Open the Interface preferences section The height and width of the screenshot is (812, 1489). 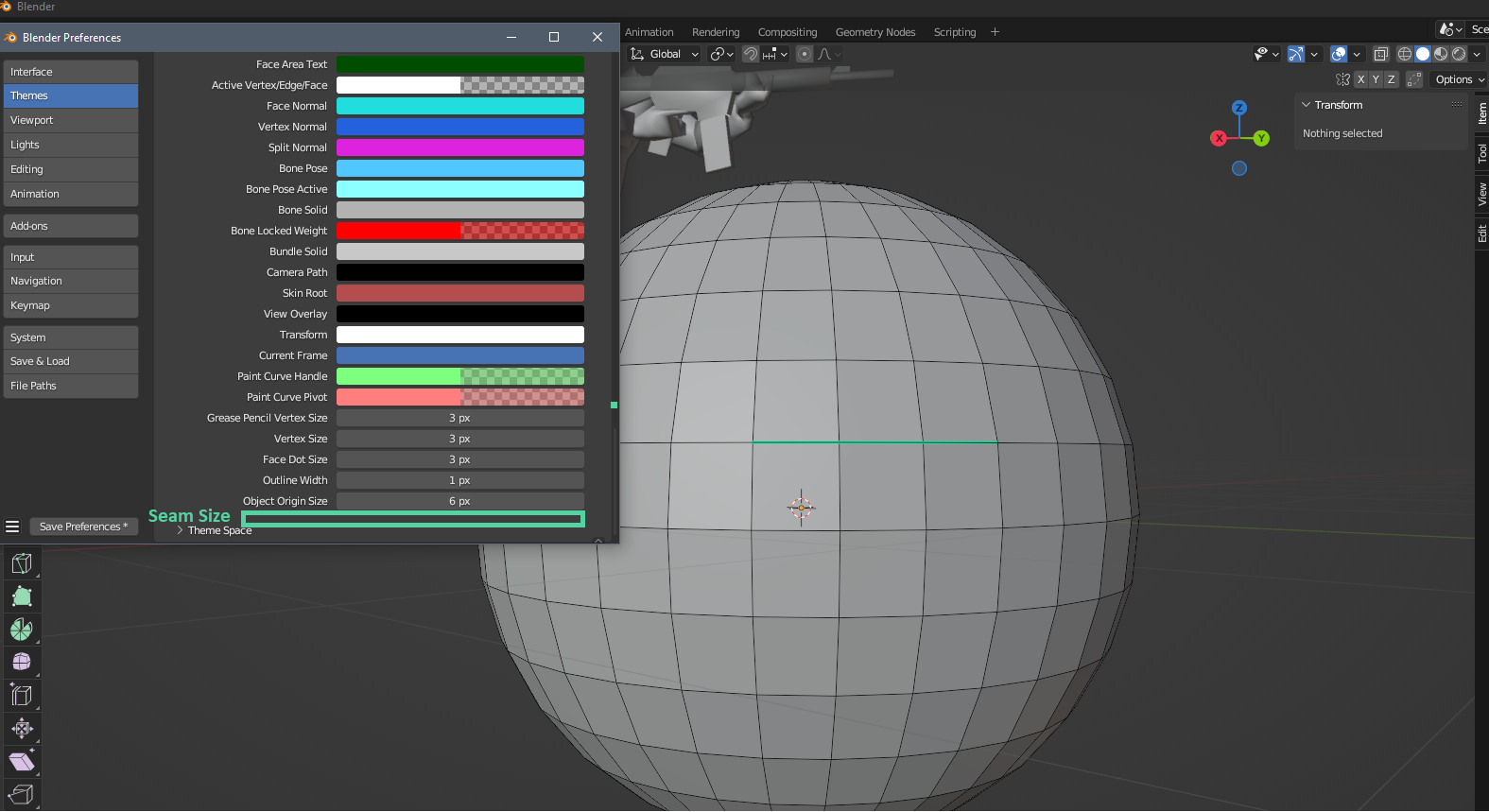pyautogui.click(x=71, y=72)
